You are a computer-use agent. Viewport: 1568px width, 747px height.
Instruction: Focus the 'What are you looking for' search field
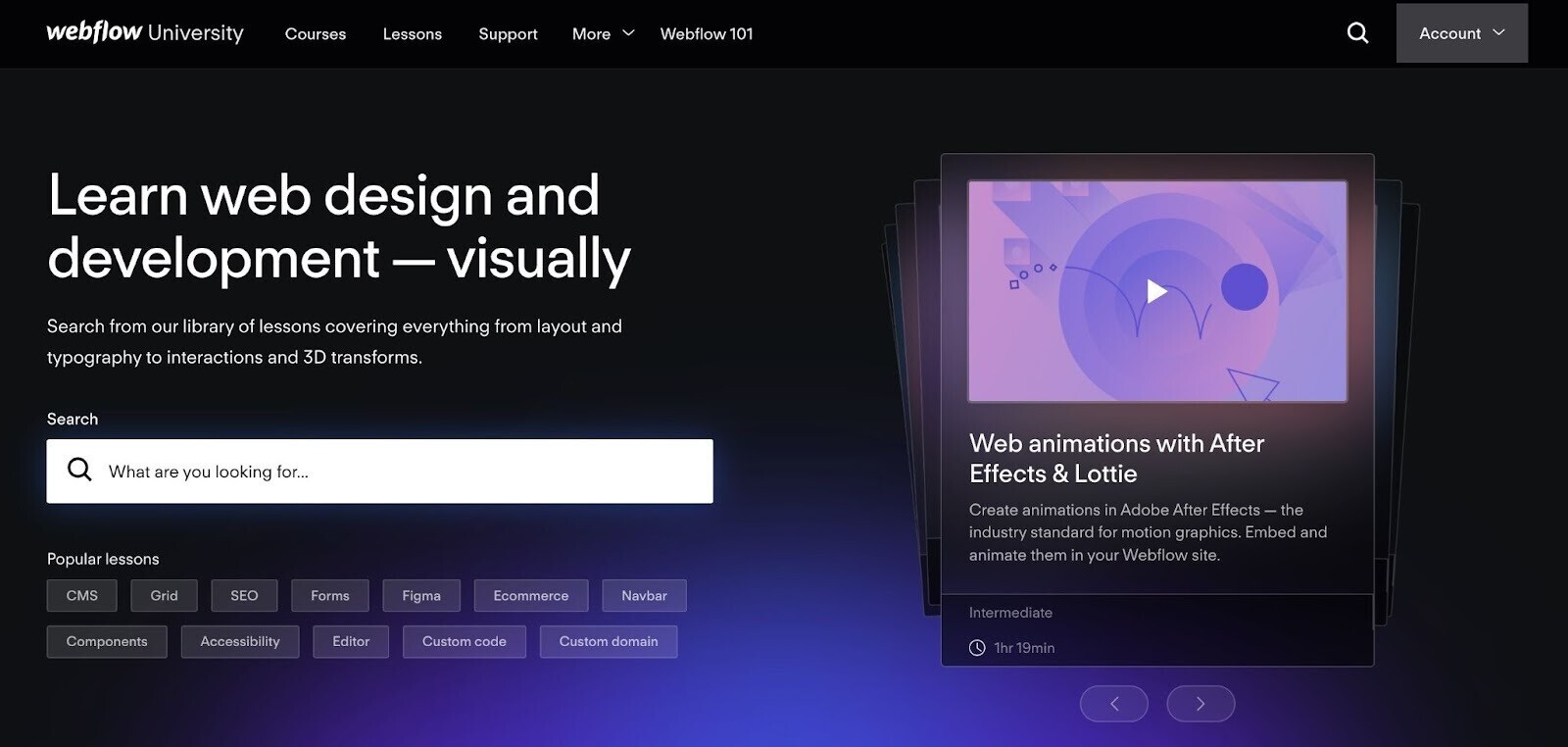[x=380, y=472]
